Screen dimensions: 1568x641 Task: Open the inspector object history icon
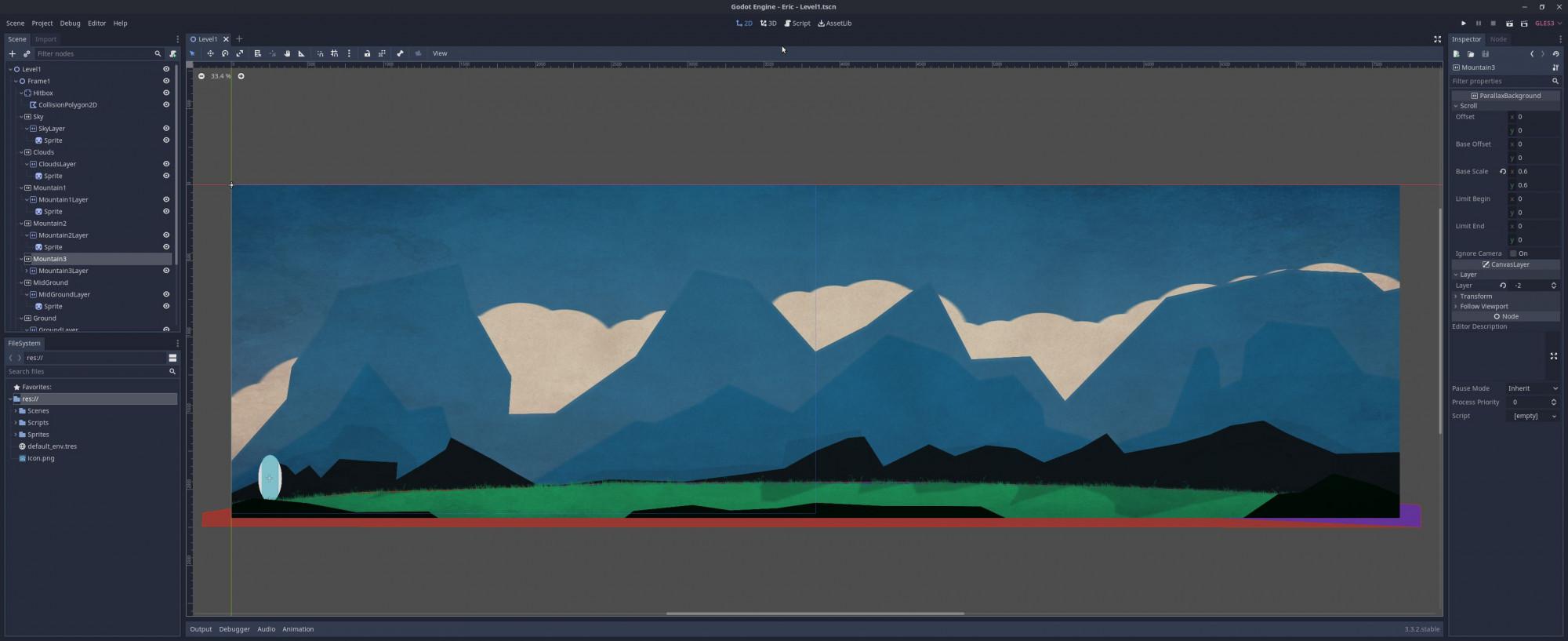tap(1555, 53)
